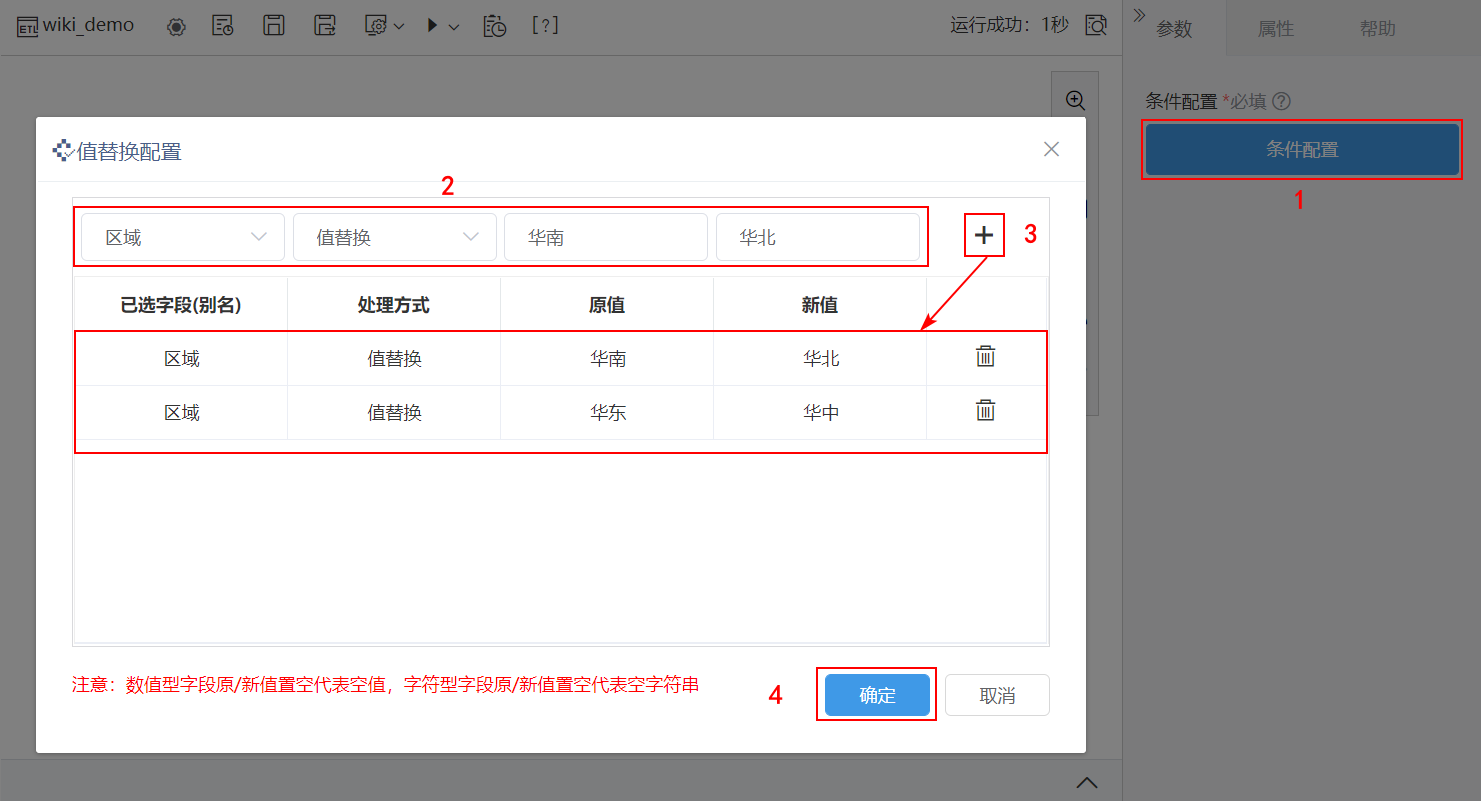Click the wiki_demo title text

click(x=88, y=25)
